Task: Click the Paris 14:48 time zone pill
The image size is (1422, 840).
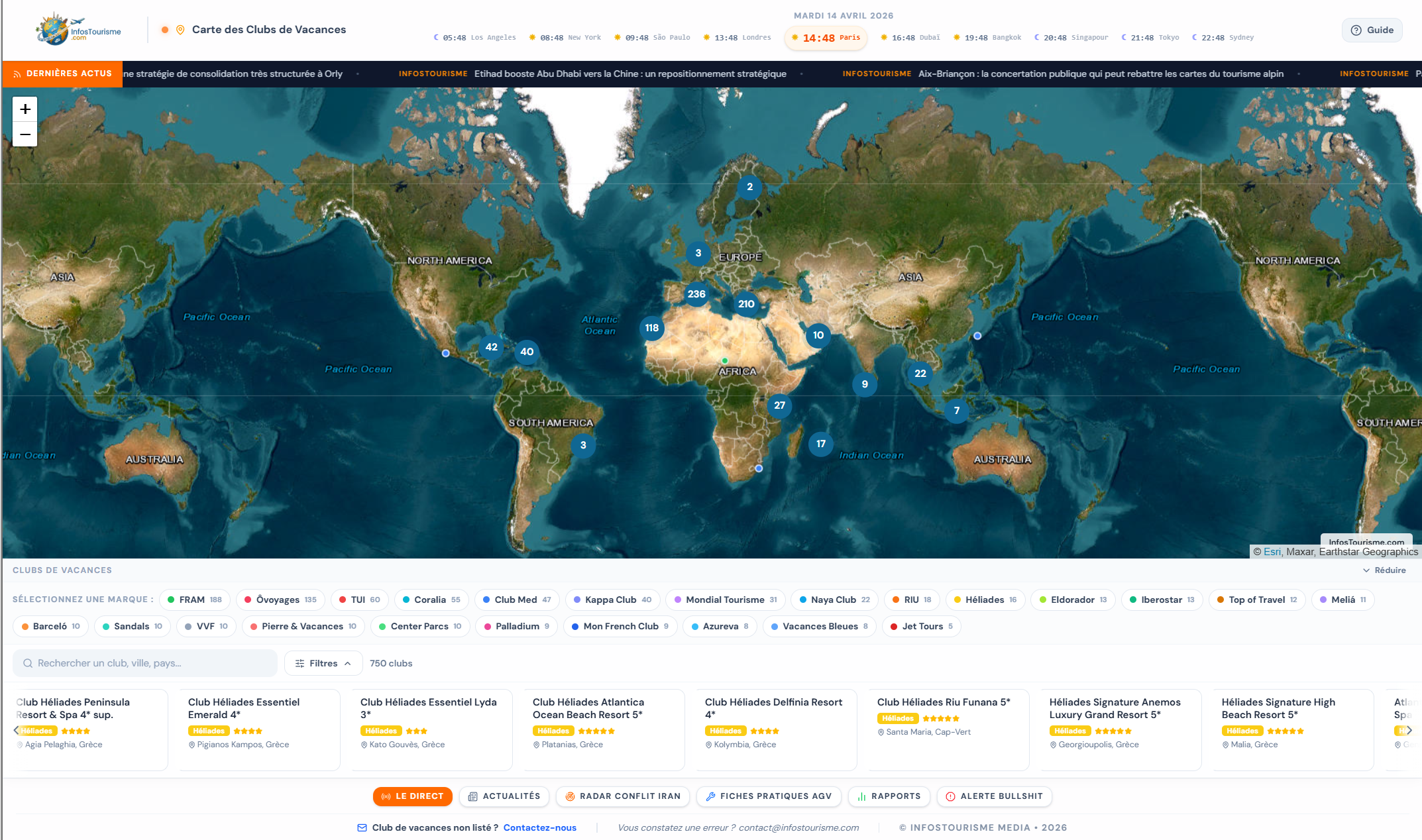Action: 826,38
